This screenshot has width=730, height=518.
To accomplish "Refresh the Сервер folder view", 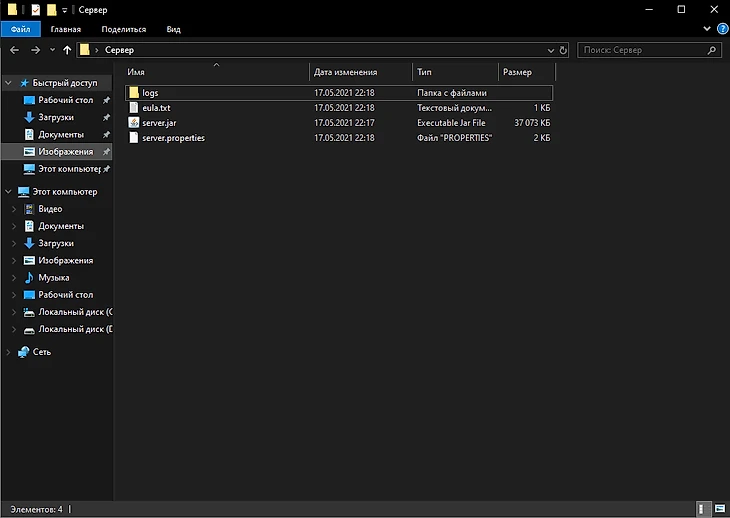I will pyautogui.click(x=564, y=49).
